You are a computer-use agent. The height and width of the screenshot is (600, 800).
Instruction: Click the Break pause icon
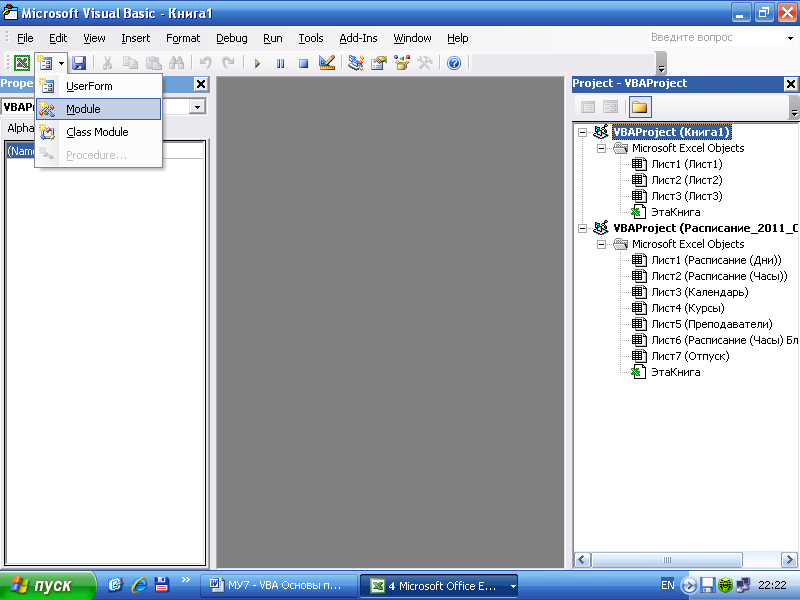point(280,63)
